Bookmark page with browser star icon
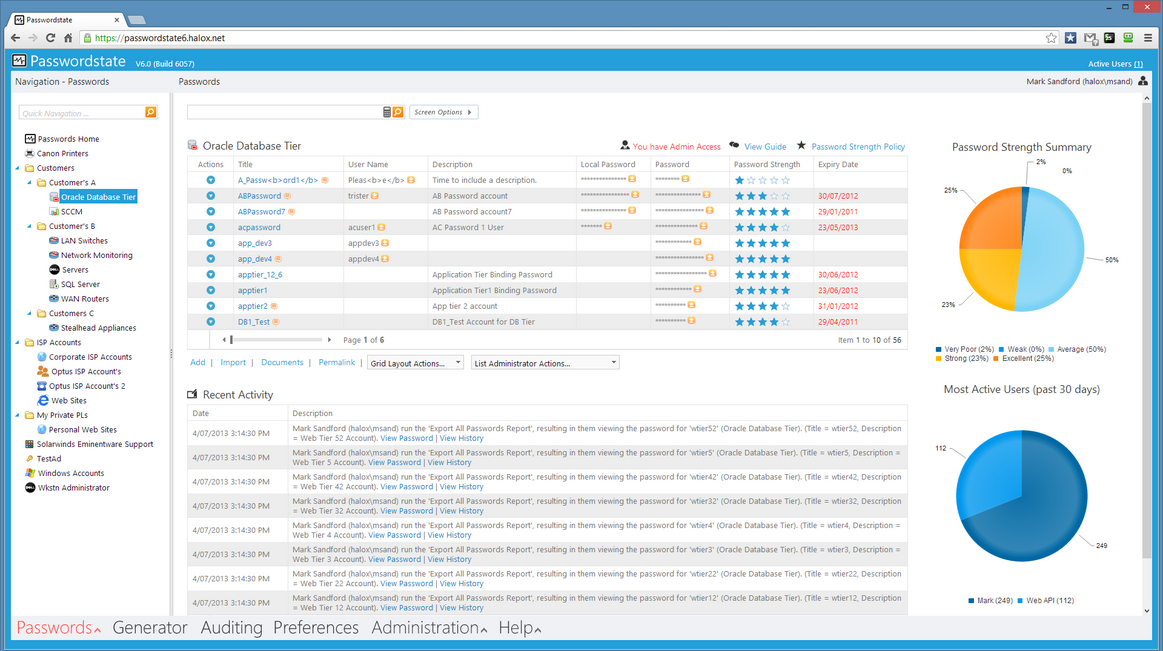 click(x=1051, y=38)
